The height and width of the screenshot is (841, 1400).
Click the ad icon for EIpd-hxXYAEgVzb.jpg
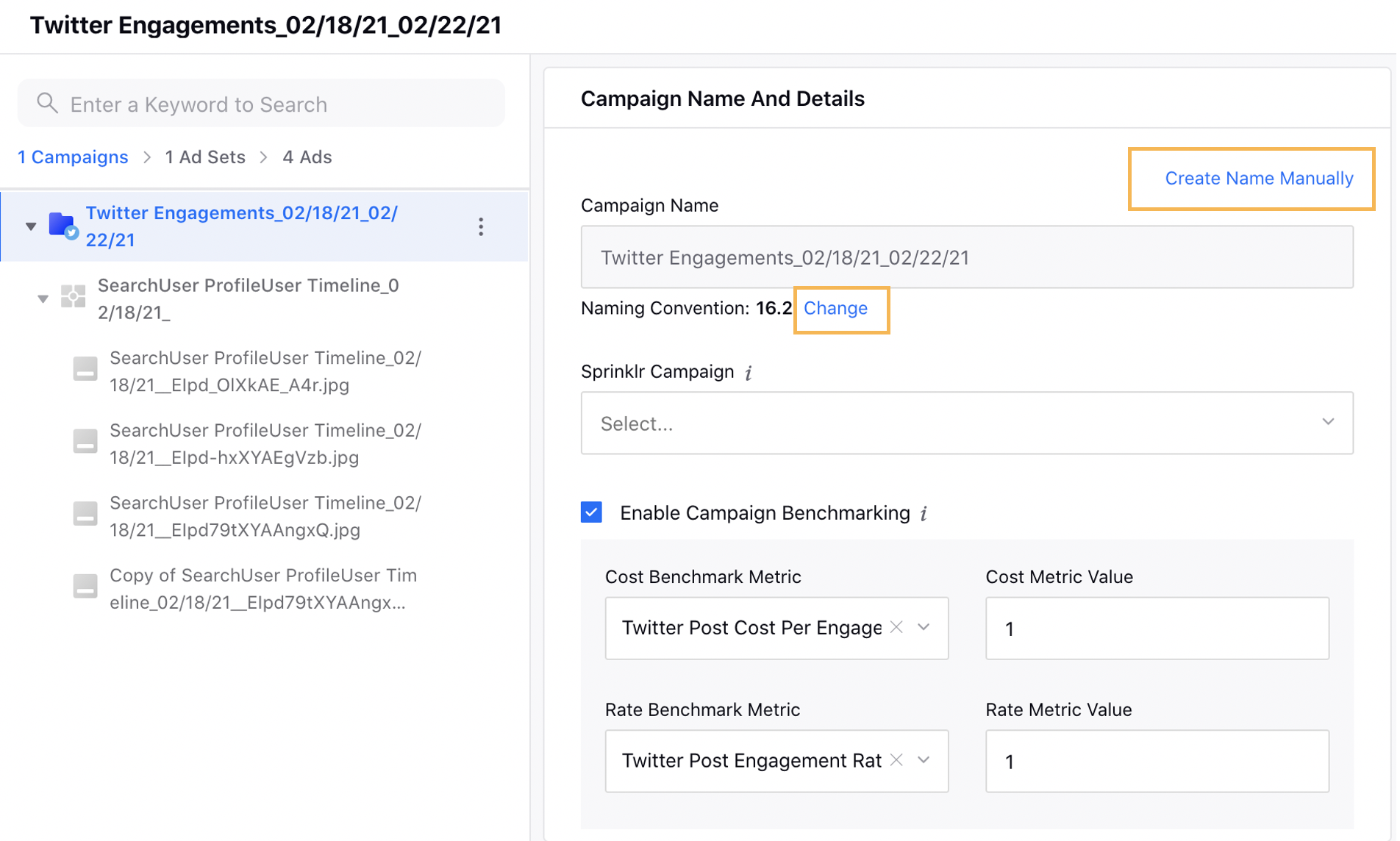(85, 441)
